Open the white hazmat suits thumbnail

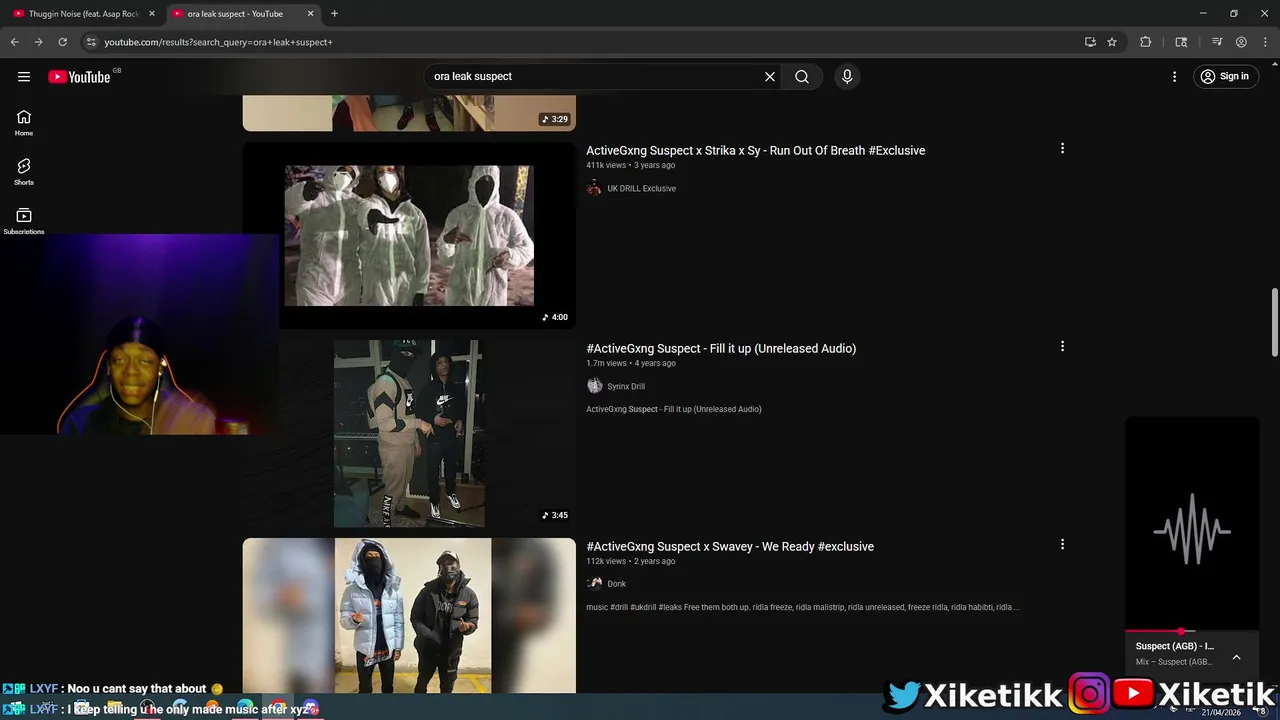pyautogui.click(x=409, y=235)
